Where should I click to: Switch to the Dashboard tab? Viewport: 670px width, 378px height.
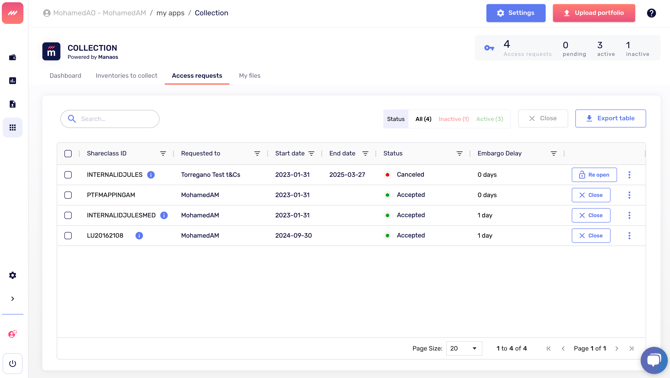pyautogui.click(x=65, y=76)
